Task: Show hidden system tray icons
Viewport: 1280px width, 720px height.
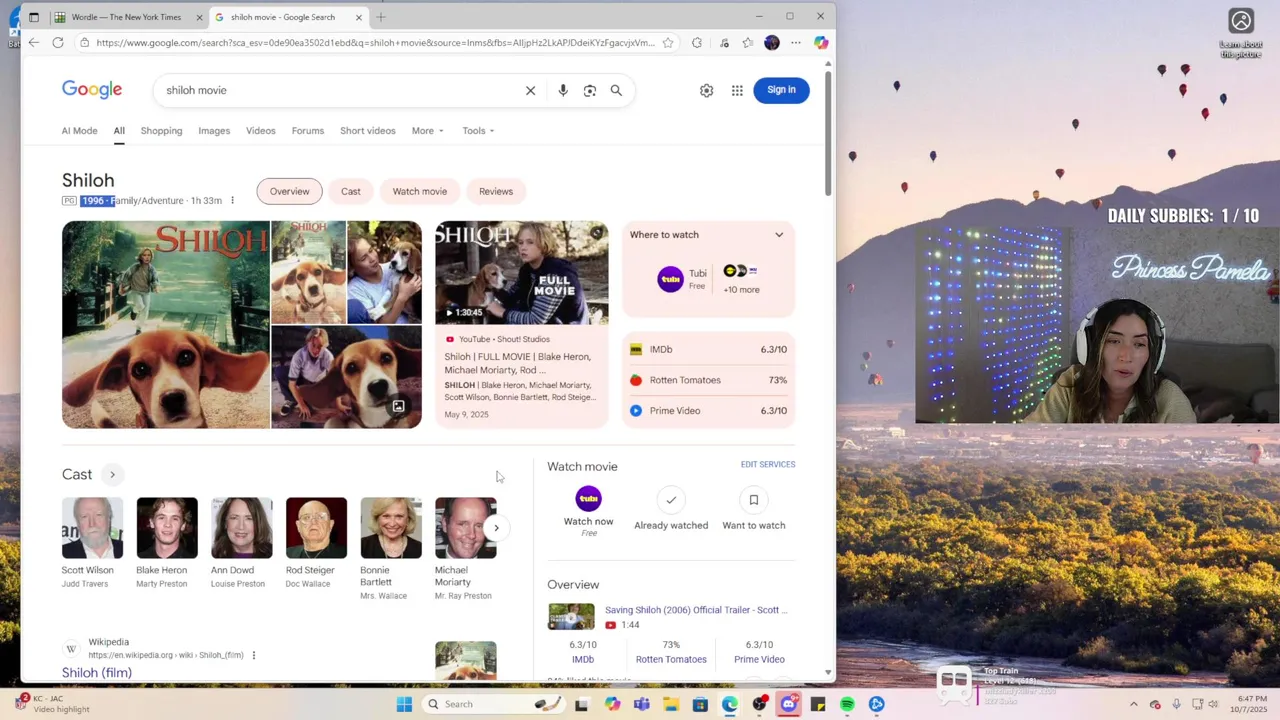Action: tap(1133, 704)
